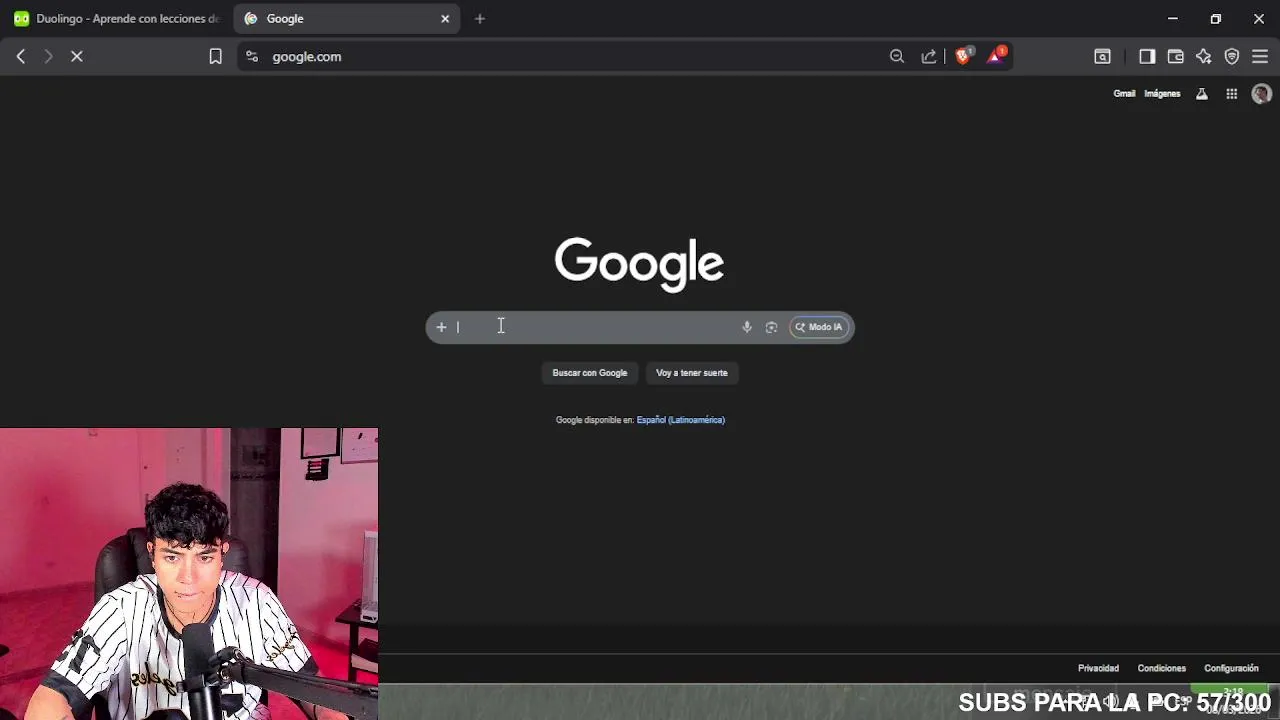Open Brave Shields lion icon
The height and width of the screenshot is (720, 1280).
click(963, 57)
